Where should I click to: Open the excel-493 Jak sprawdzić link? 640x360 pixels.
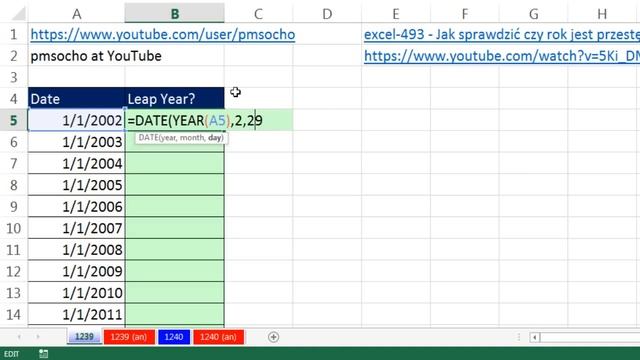(x=502, y=35)
